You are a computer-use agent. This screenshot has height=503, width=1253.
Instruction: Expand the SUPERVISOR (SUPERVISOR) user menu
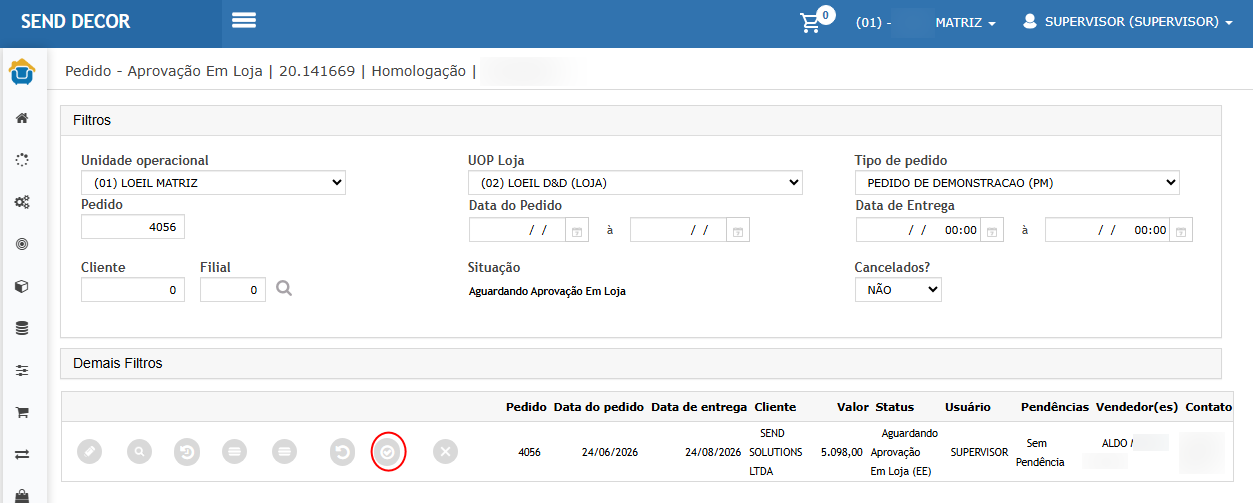click(x=1128, y=21)
